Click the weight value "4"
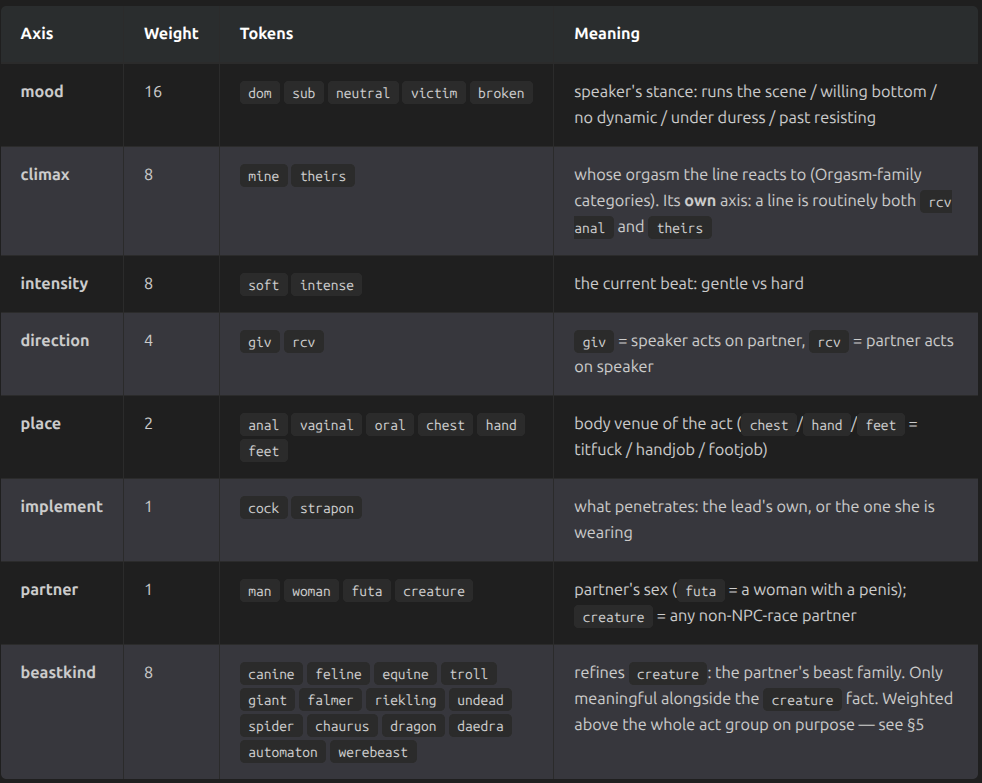 [x=148, y=341]
